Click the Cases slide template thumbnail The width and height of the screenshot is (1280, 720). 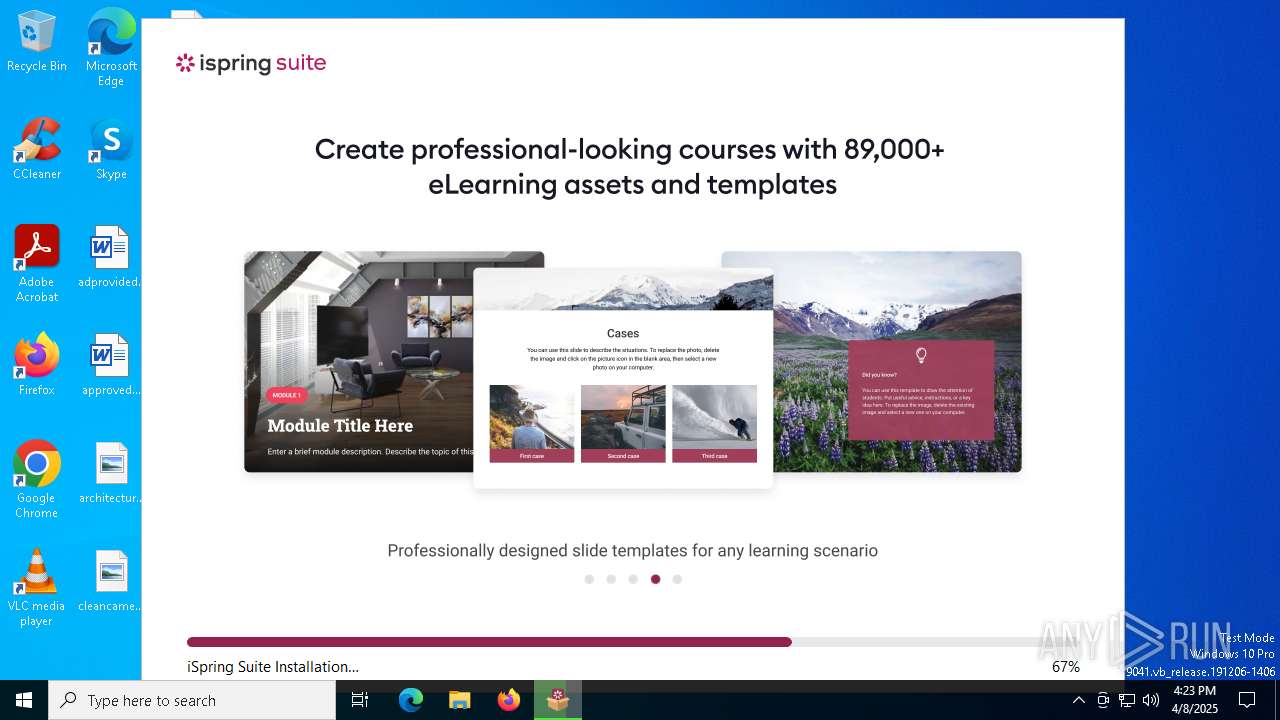pyautogui.click(x=623, y=378)
